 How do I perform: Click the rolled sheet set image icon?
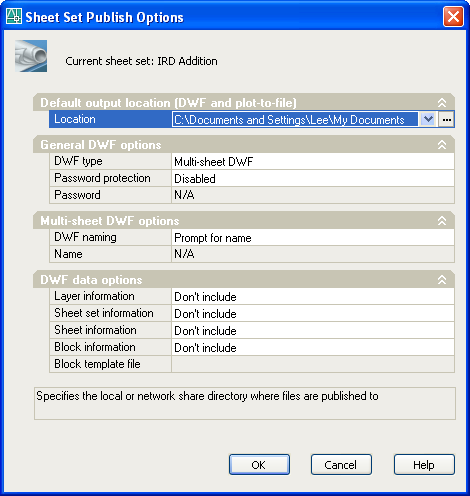tap(31, 56)
